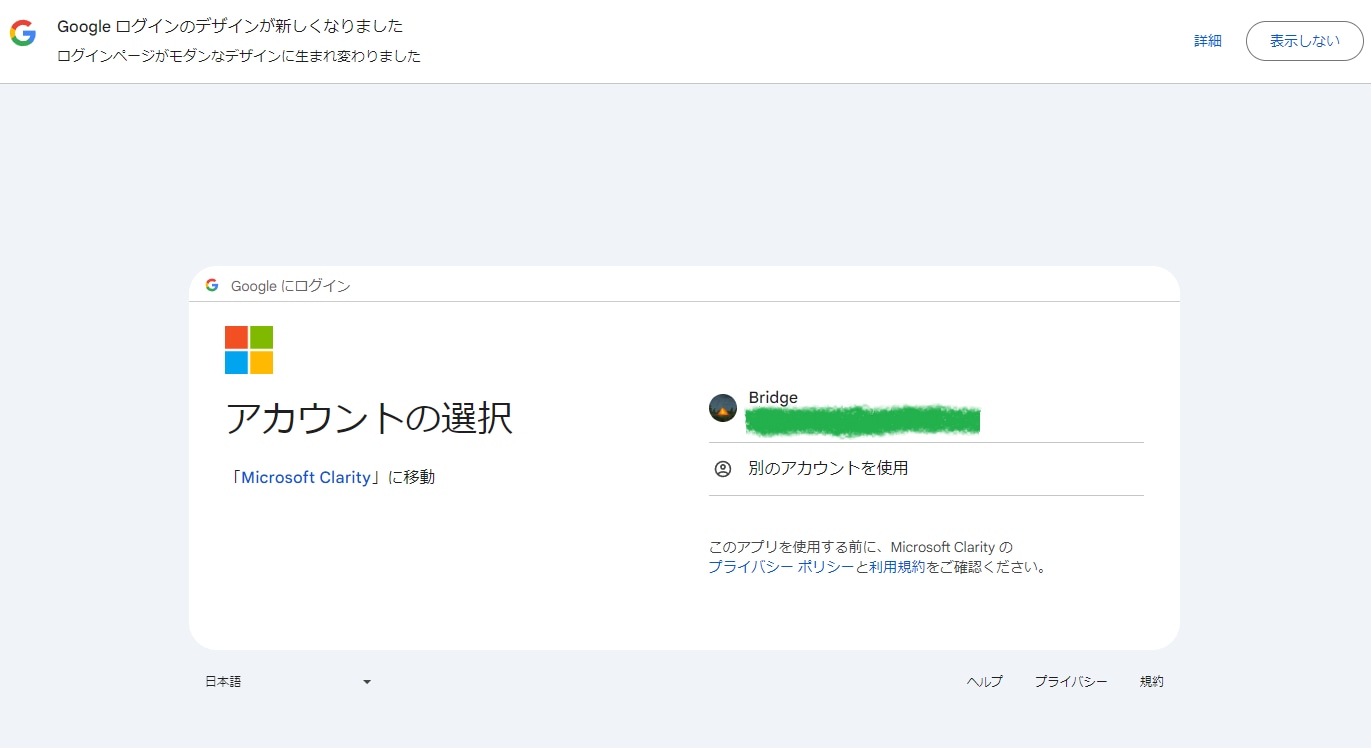Click the Google logo in the top banner
The image size is (1371, 748).
point(23,34)
